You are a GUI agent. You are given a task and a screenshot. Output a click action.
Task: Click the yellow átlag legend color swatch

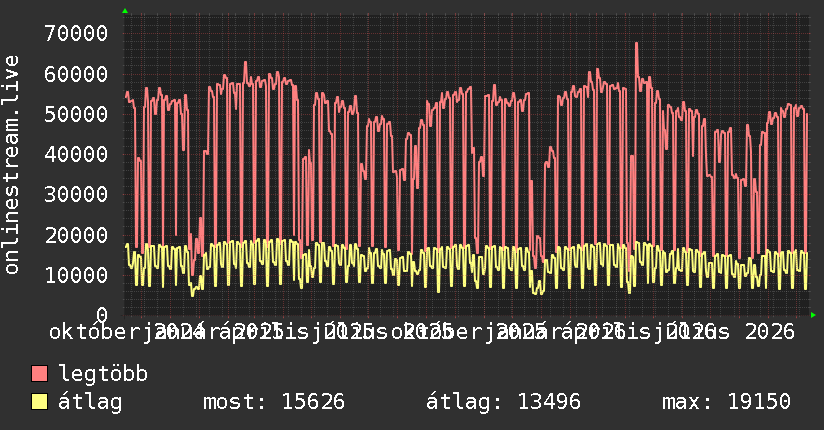click(39, 402)
